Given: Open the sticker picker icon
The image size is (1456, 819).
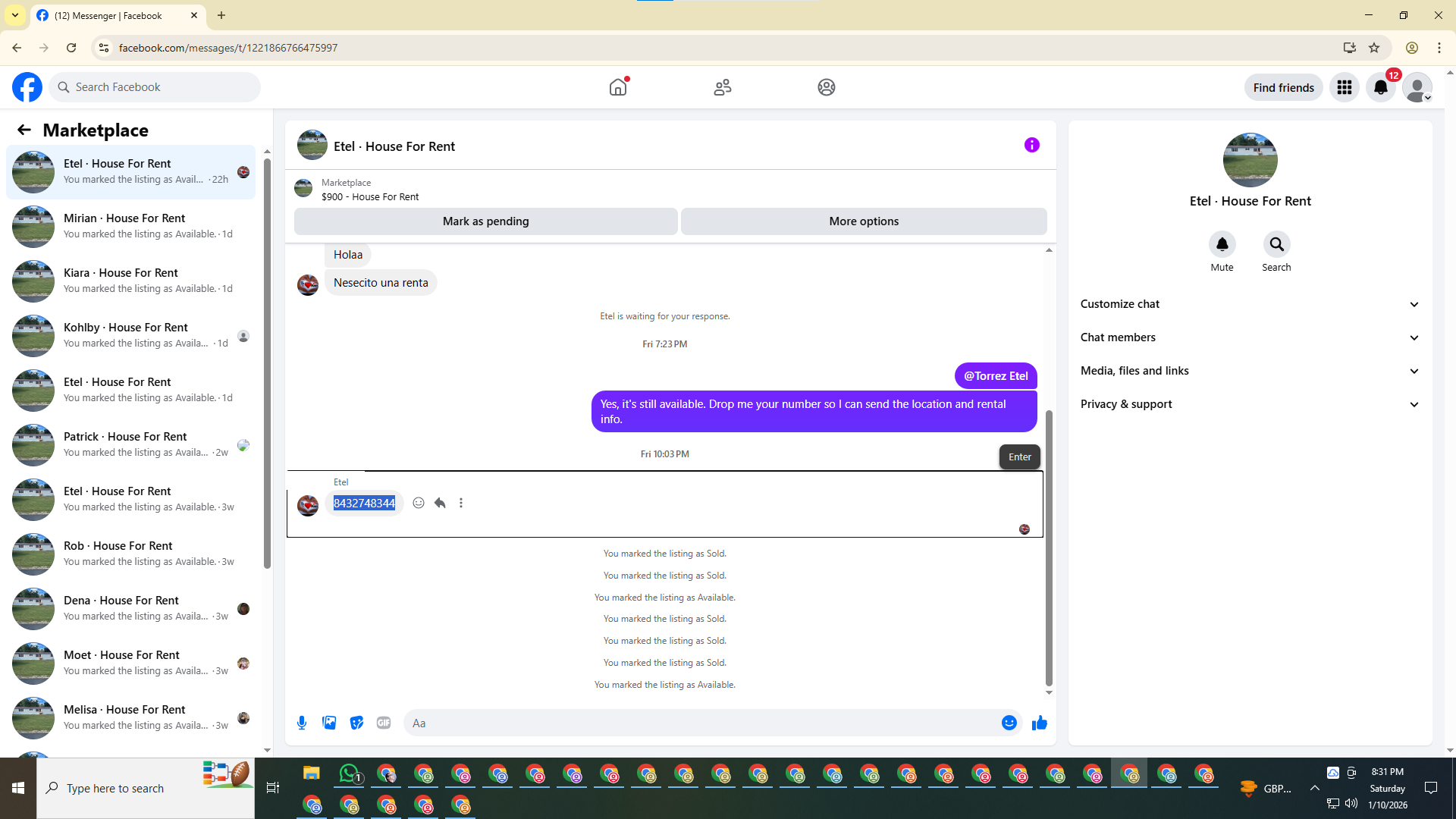Looking at the screenshot, I should click(x=356, y=723).
